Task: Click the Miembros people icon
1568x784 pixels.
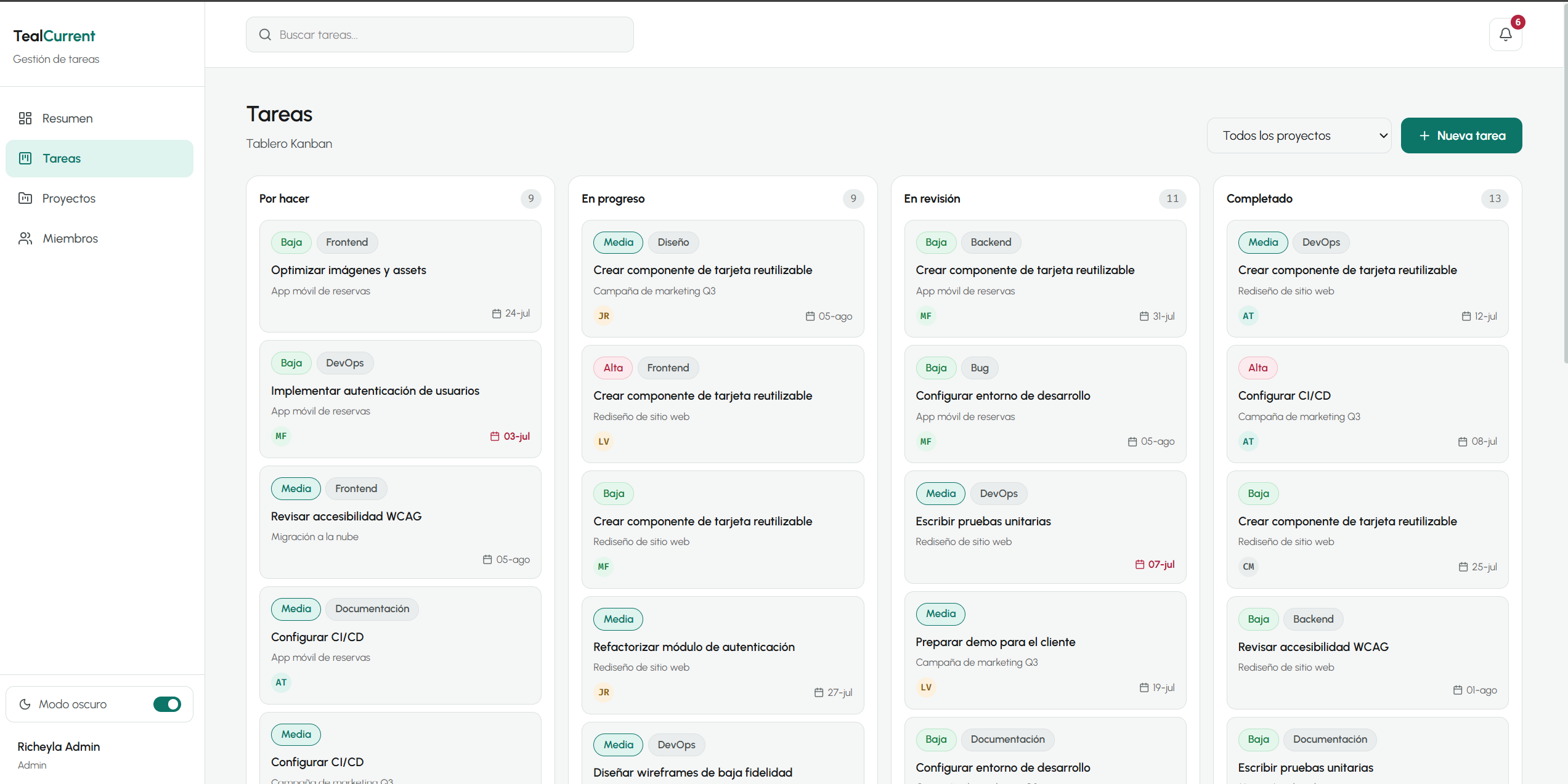Action: (x=25, y=238)
